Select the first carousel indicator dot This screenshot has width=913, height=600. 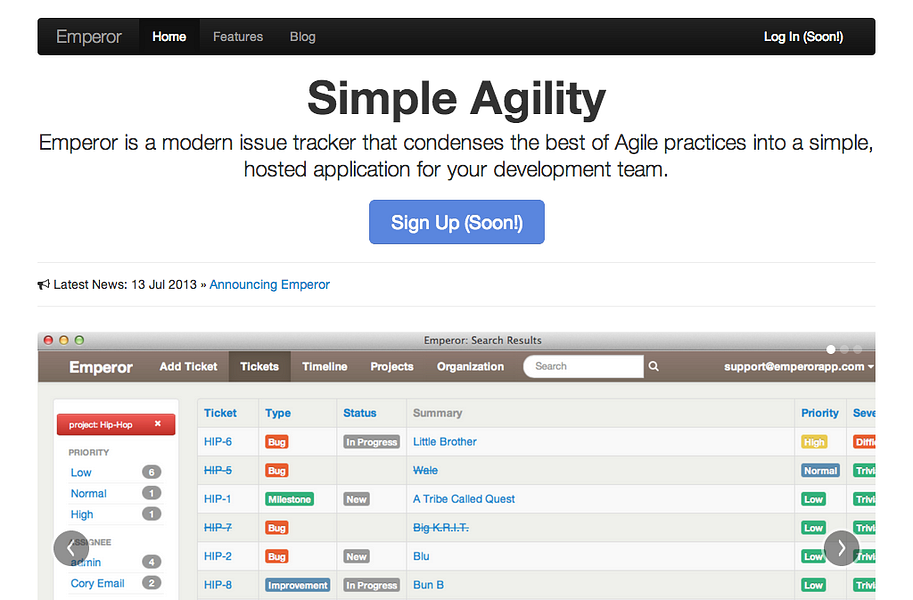[831, 350]
